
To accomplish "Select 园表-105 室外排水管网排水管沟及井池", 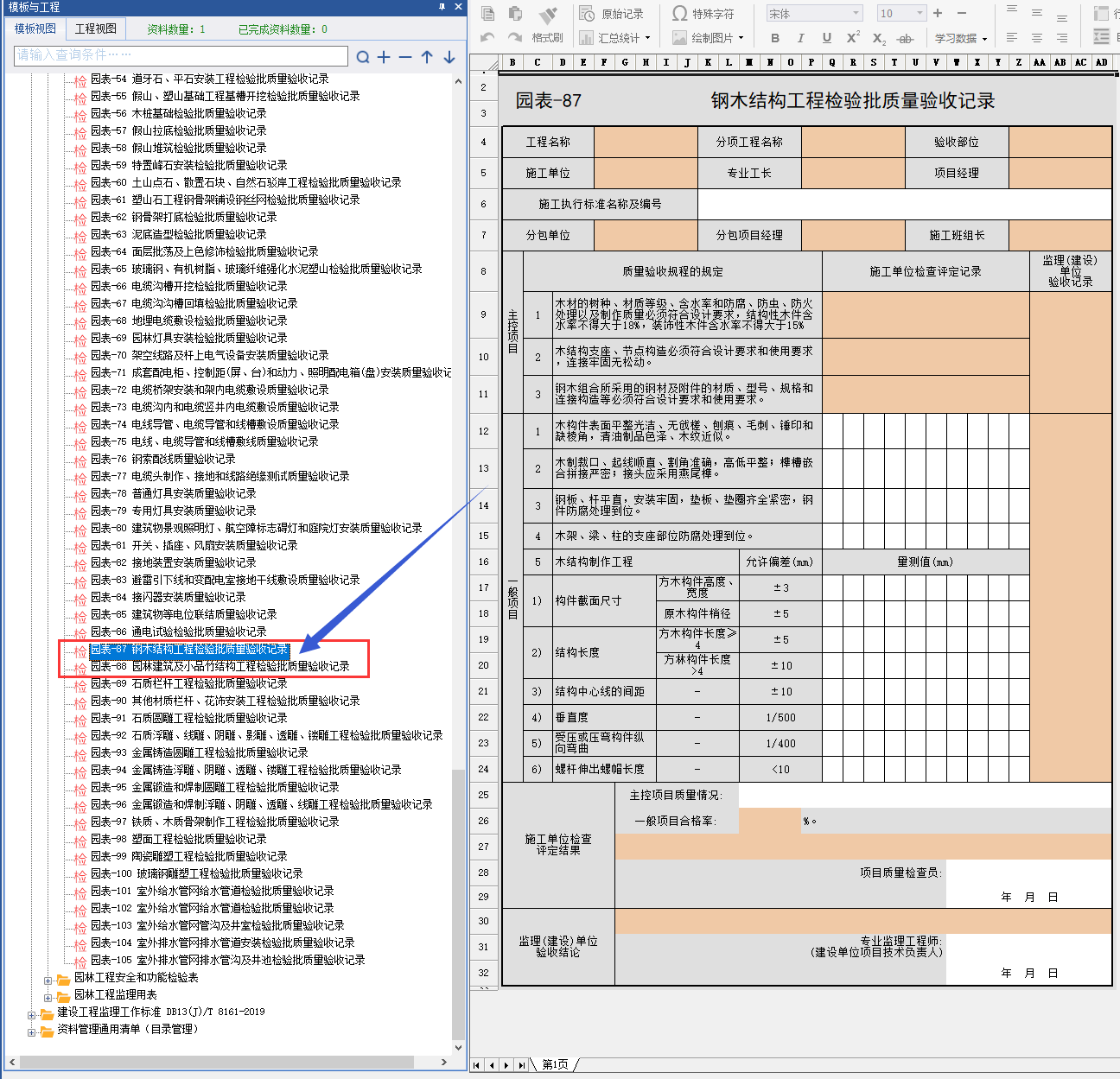I will 228,960.
